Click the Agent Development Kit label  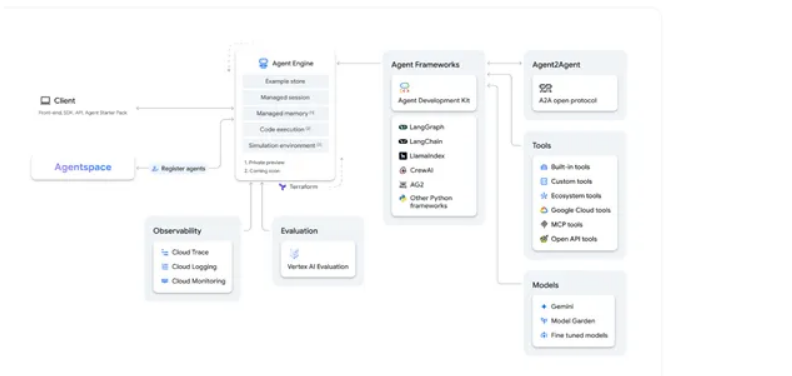(434, 101)
